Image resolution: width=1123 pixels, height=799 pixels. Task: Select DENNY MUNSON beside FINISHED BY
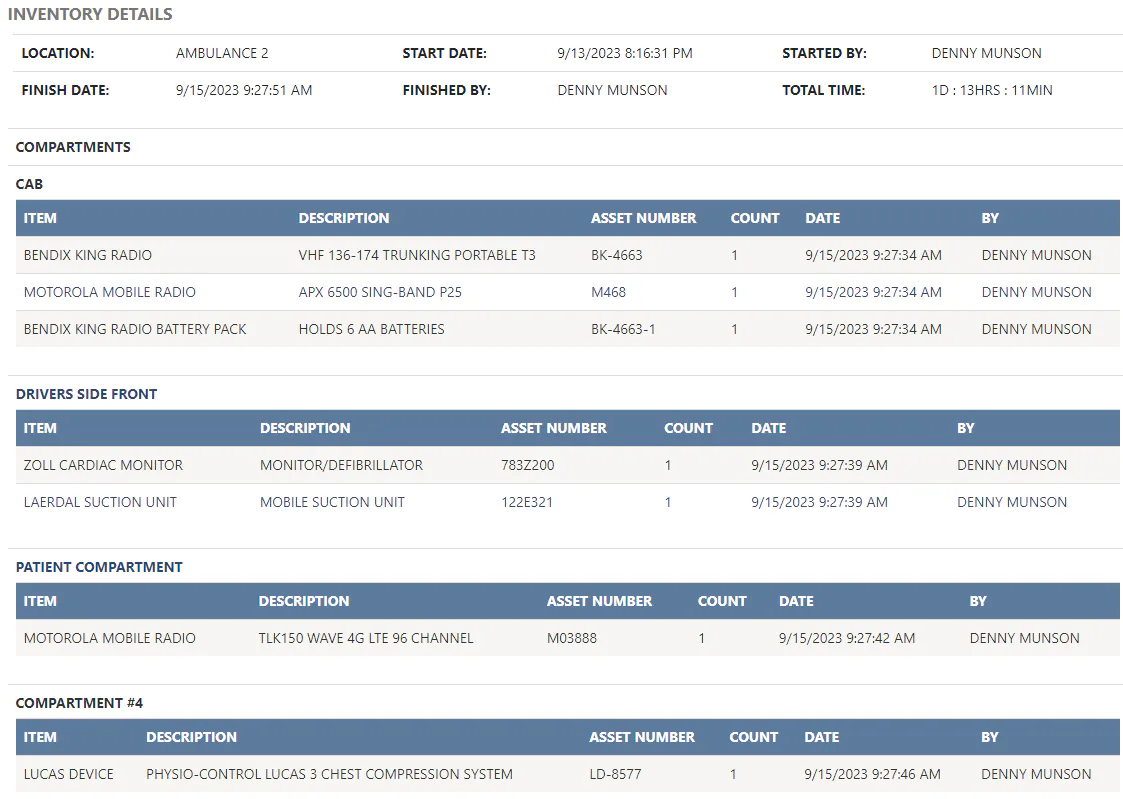pyautogui.click(x=612, y=90)
